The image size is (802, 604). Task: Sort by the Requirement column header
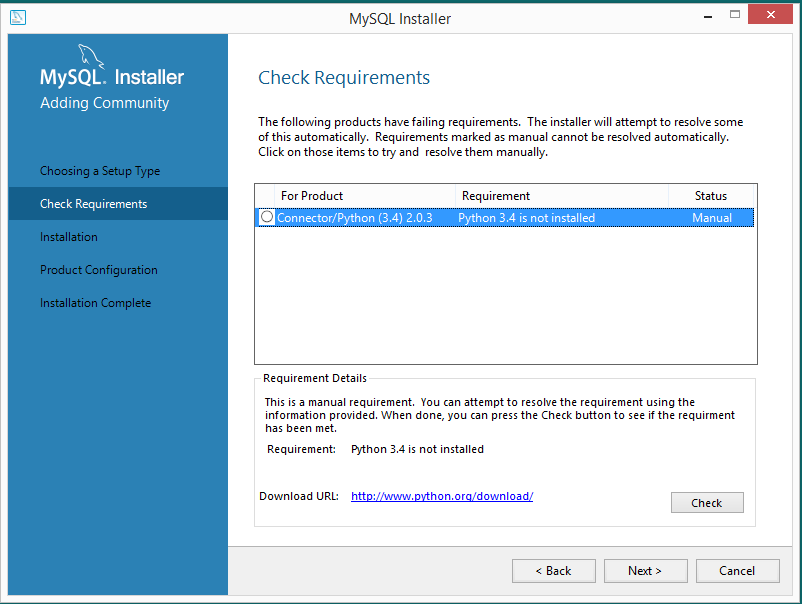562,196
